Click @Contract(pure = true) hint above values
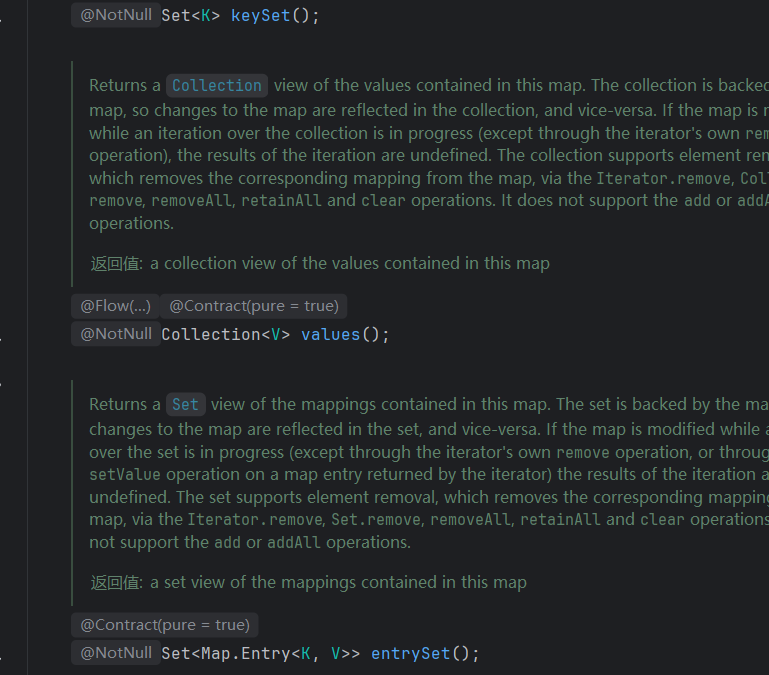 (x=254, y=306)
